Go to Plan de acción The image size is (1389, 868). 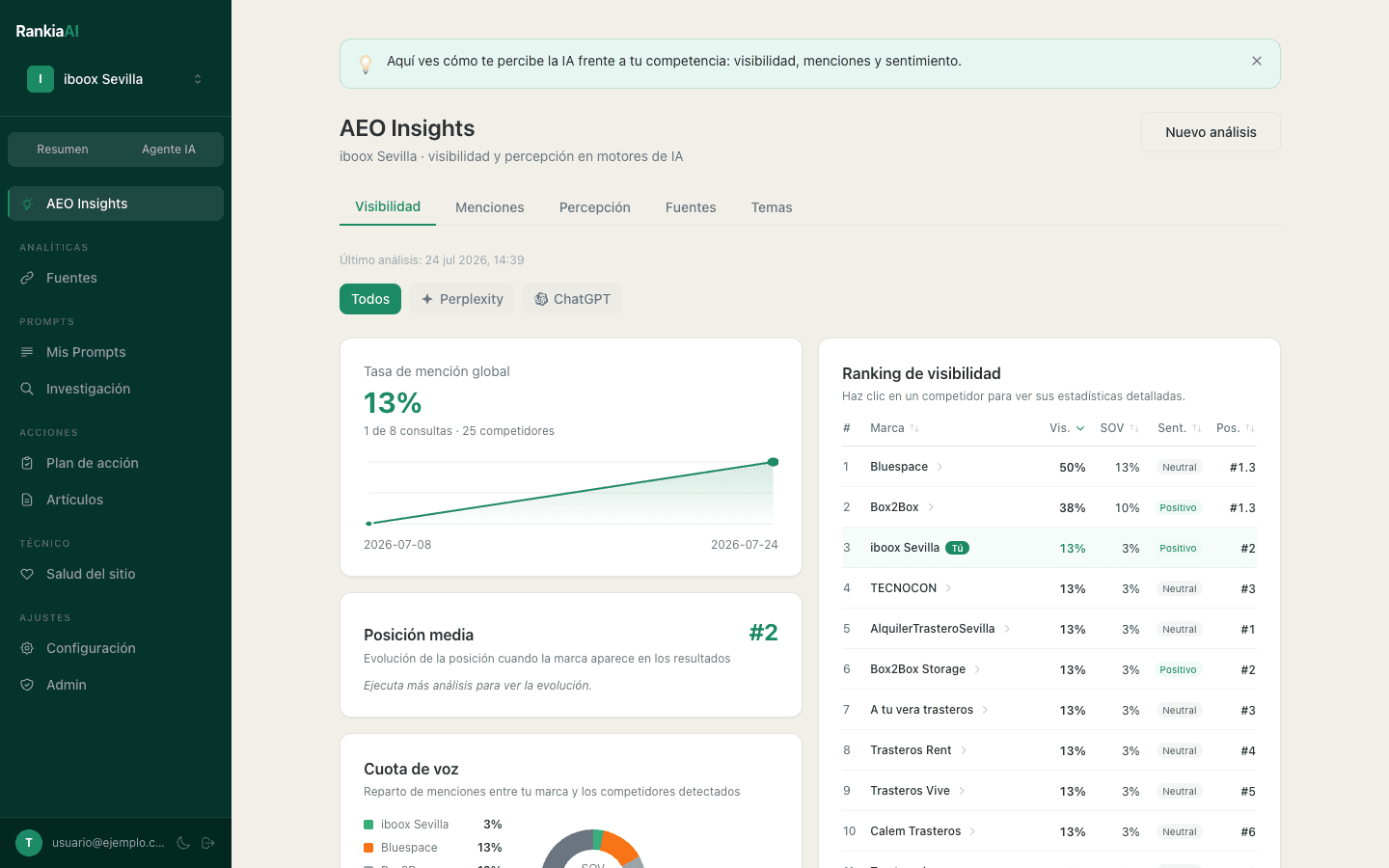116,463
